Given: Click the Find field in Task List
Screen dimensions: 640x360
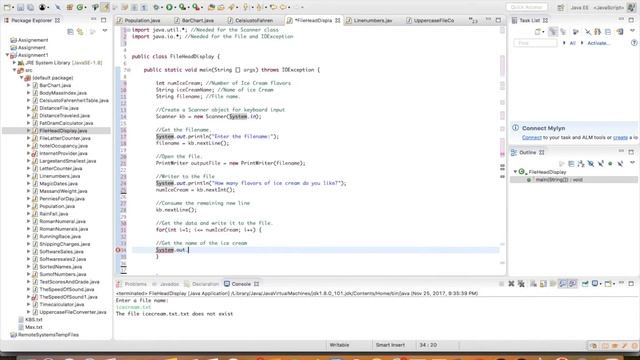Looking at the screenshot, I should 535,43.
